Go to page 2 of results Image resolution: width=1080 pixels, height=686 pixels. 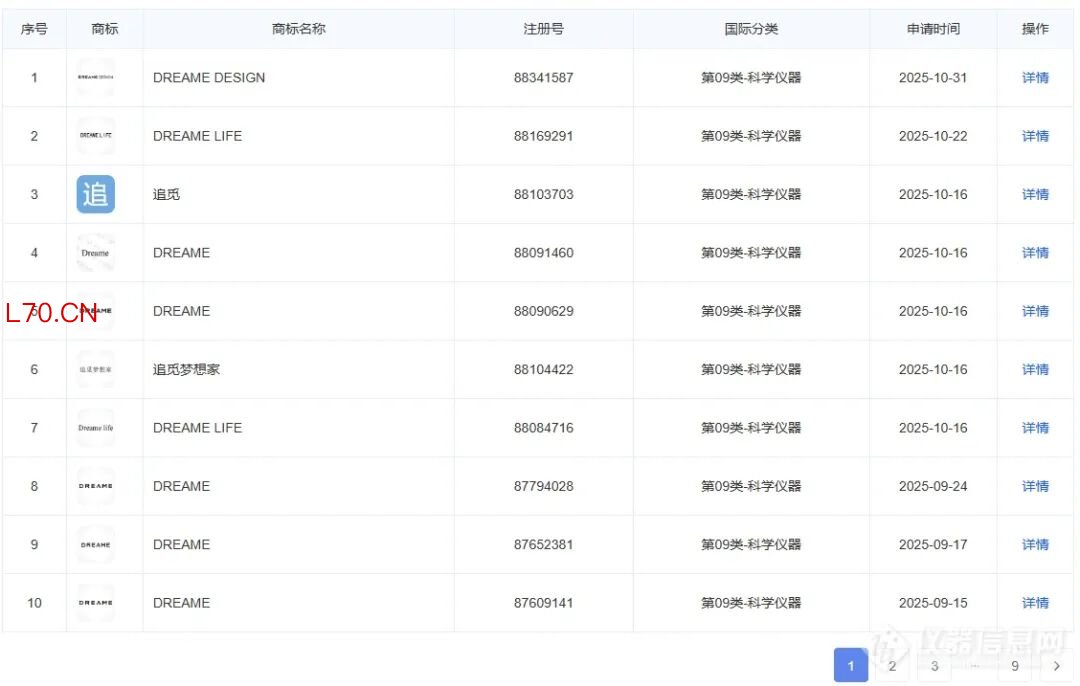click(x=892, y=666)
